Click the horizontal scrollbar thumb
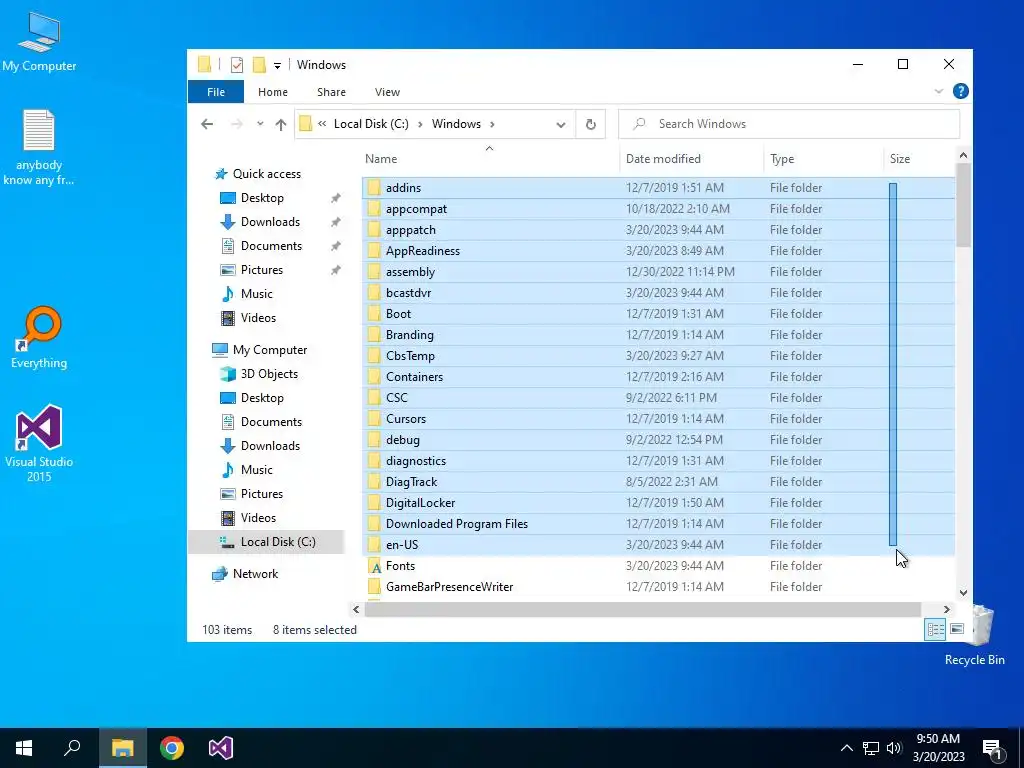The image size is (1024, 768). click(643, 609)
